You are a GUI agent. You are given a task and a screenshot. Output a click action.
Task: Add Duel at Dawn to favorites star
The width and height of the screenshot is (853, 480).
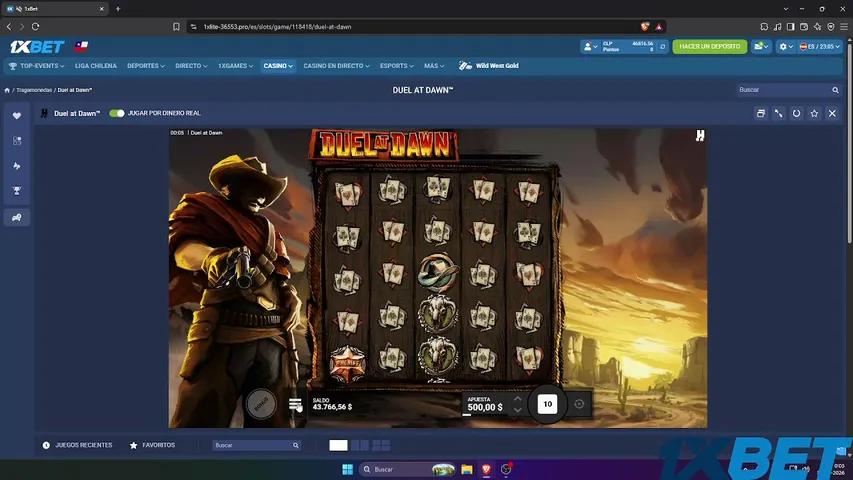[814, 113]
